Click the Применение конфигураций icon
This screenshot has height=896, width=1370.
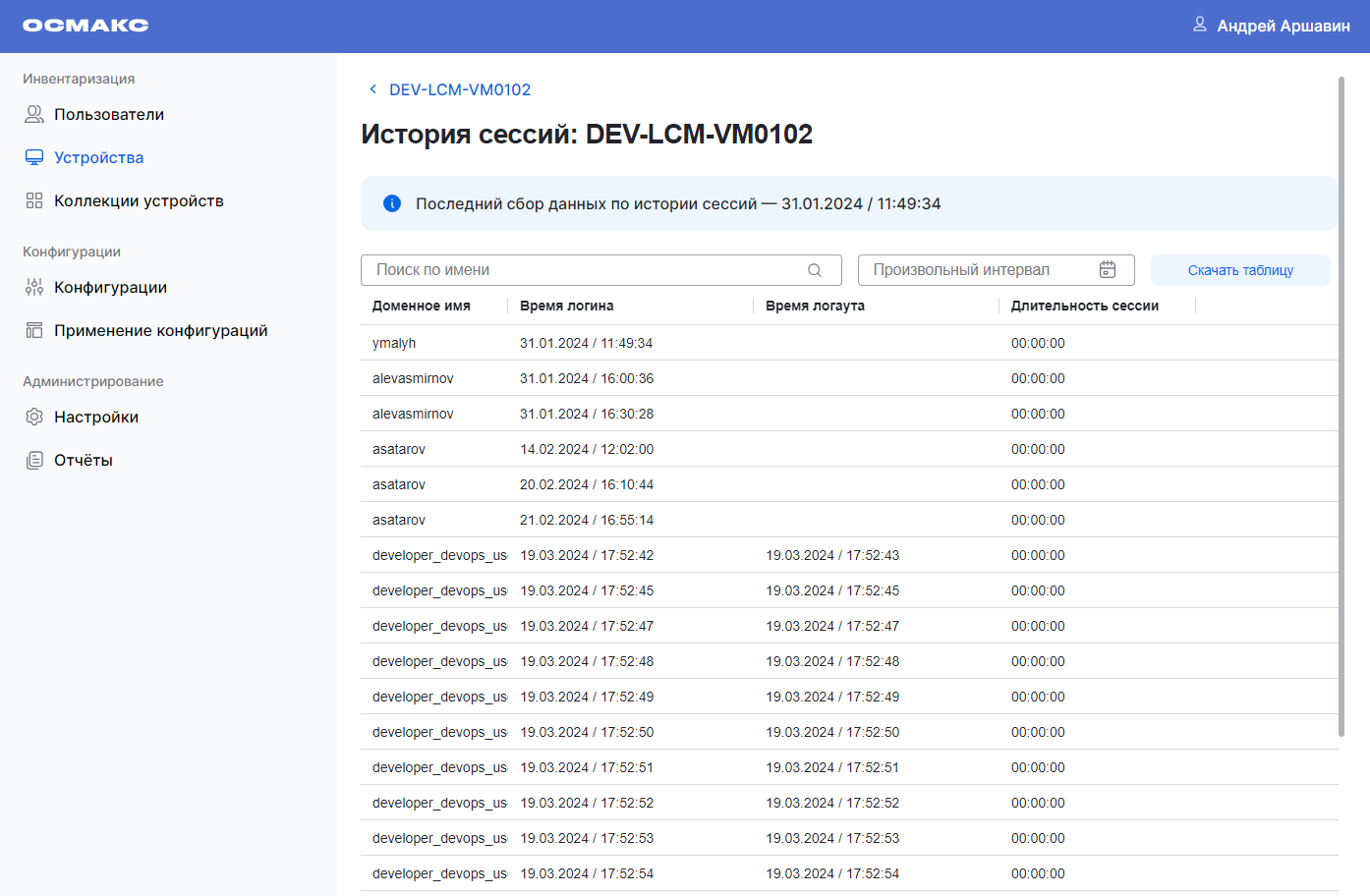click(34, 331)
